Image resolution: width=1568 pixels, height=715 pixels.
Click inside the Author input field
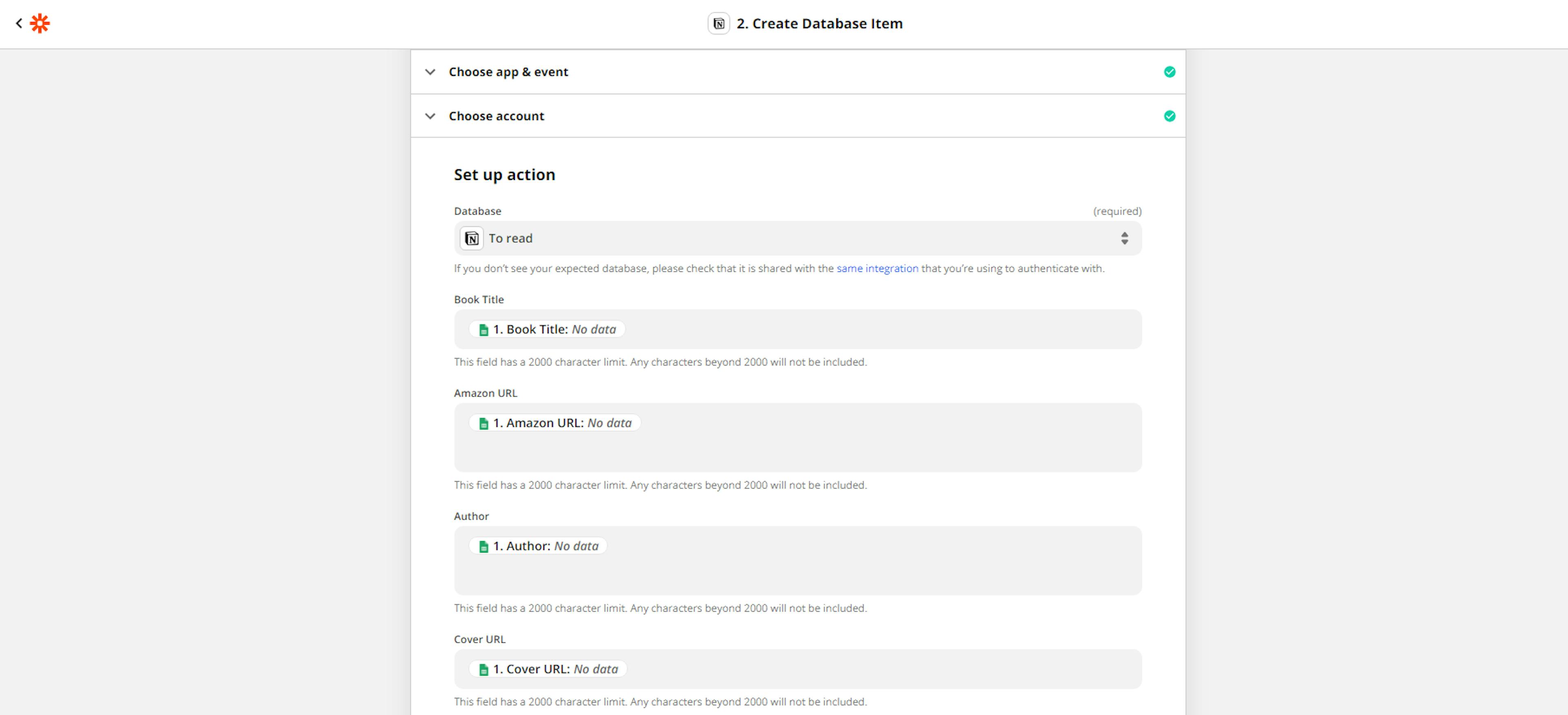[x=797, y=560]
